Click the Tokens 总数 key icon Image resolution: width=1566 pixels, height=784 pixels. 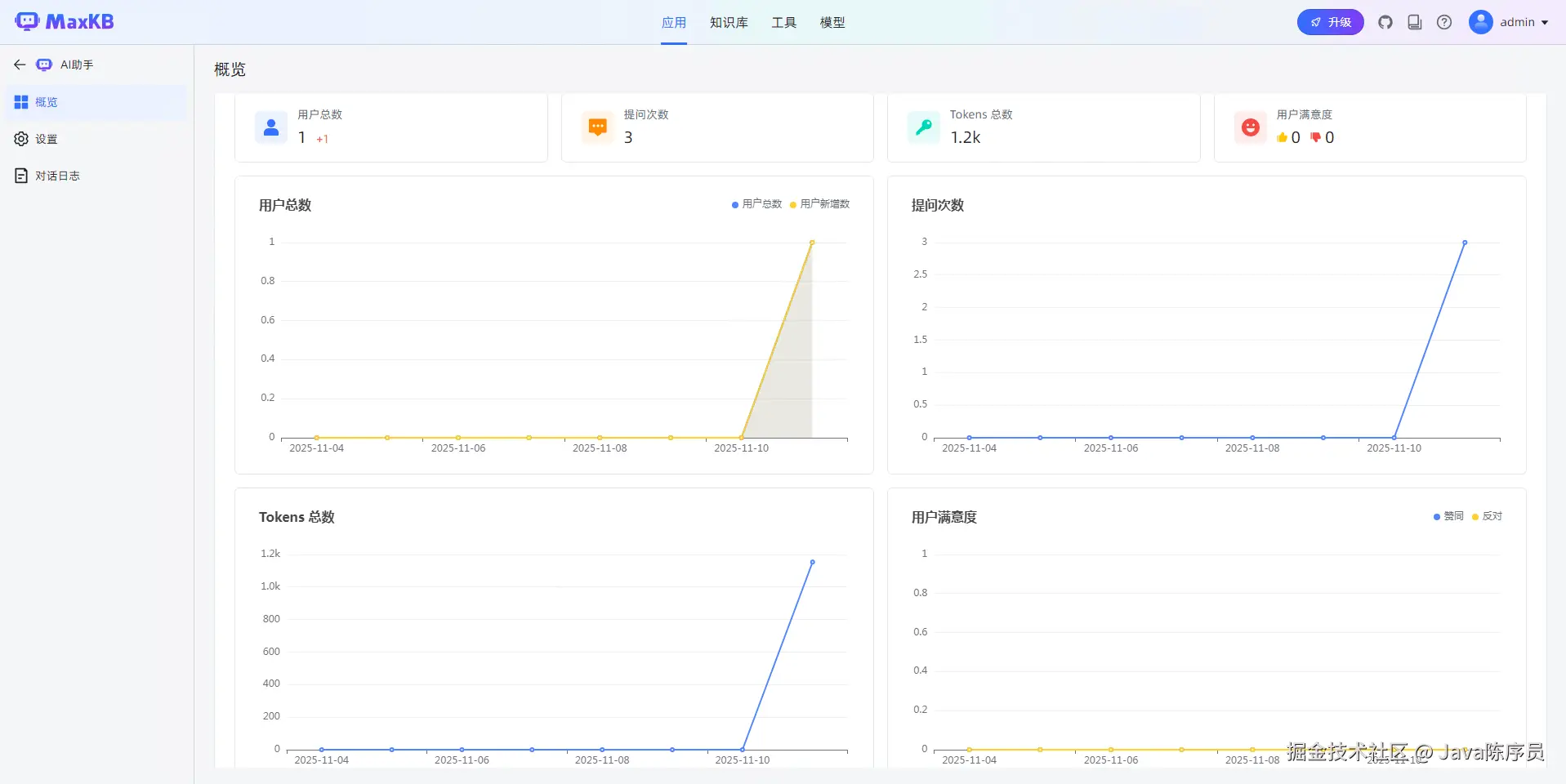point(924,127)
